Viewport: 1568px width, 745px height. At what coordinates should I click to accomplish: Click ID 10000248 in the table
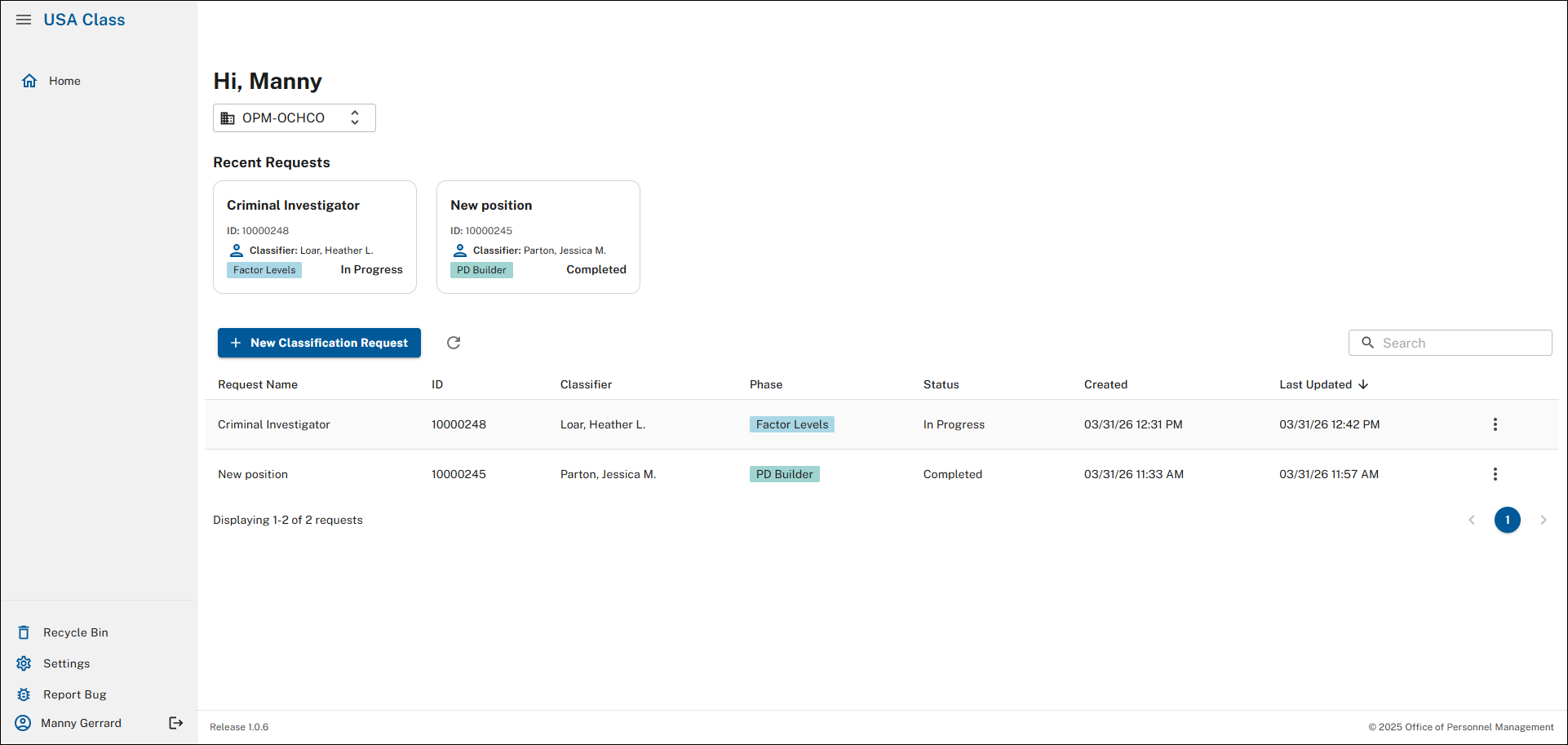tap(458, 424)
